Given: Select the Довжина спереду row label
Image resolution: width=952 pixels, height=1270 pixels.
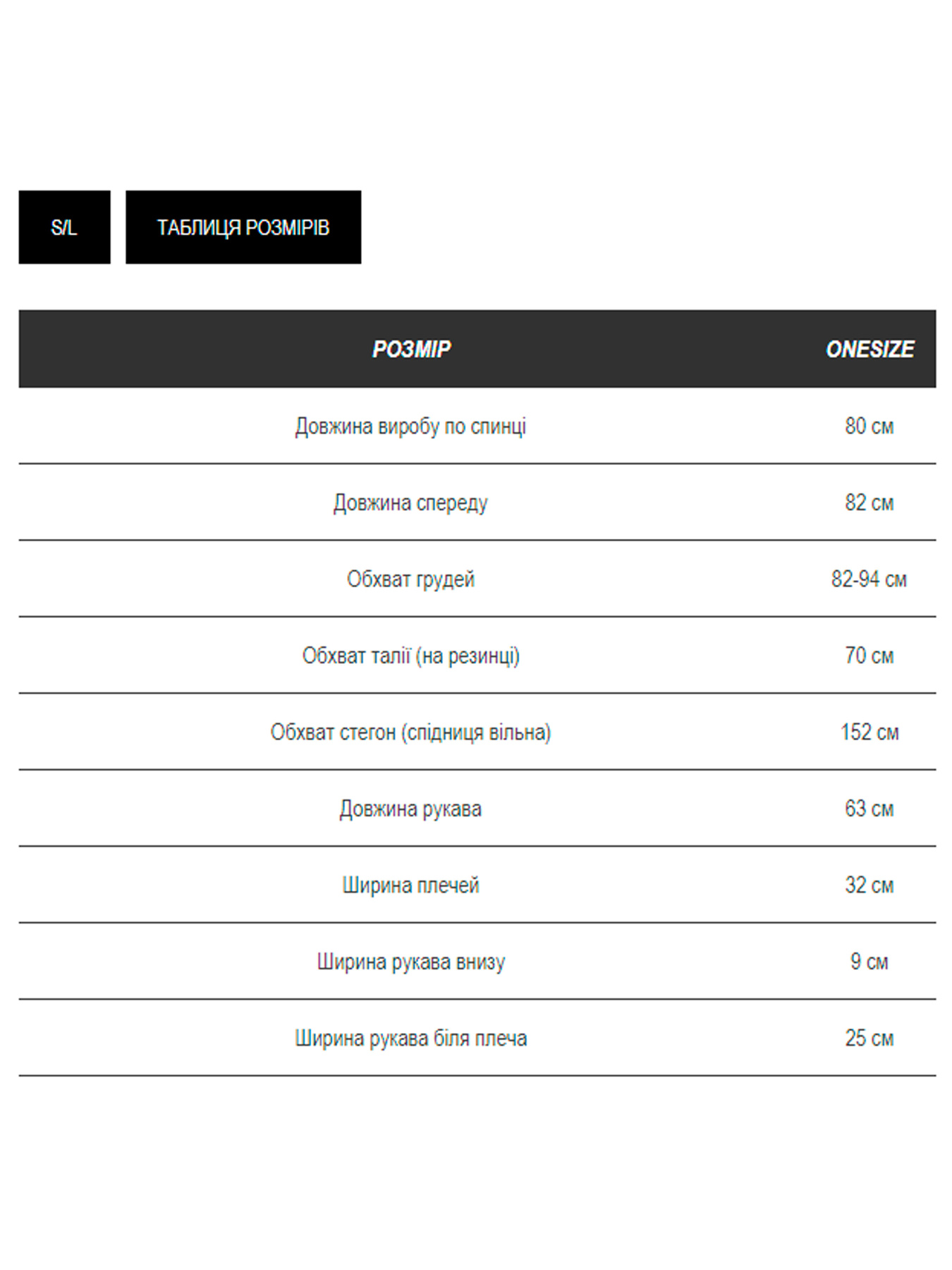Looking at the screenshot, I should pyautogui.click(x=410, y=503).
